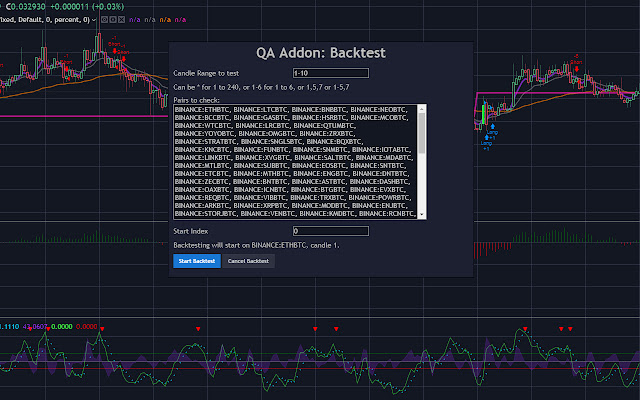Click the price value 0.032930 in header
This screenshot has width=640, height=400.
tap(28, 7)
